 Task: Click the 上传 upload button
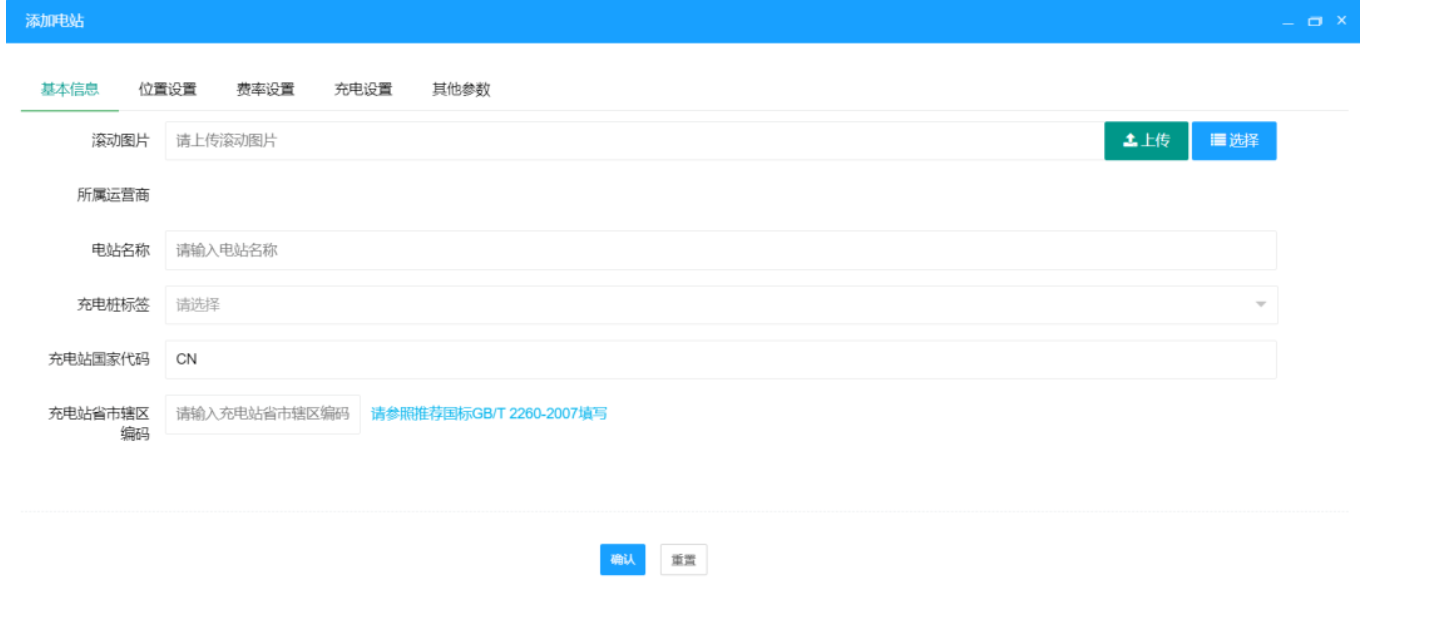[x=1145, y=141]
